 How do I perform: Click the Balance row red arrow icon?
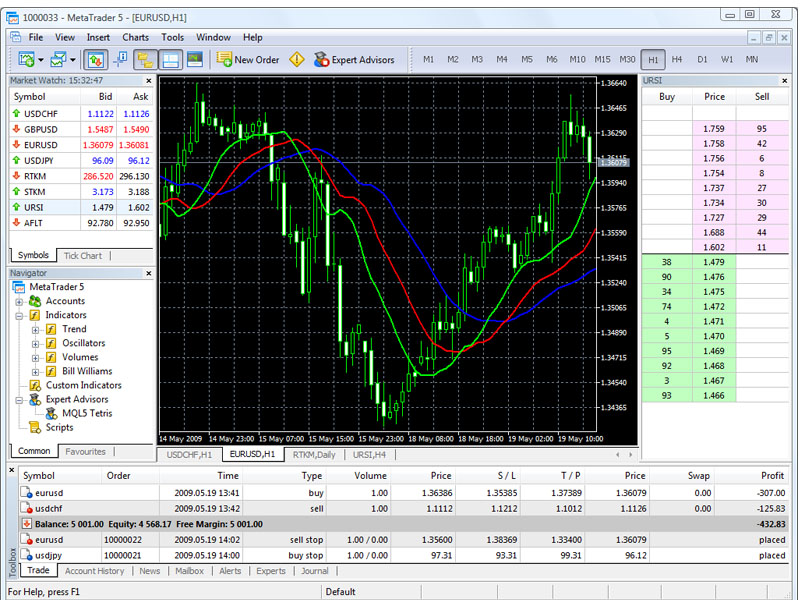click(x=27, y=524)
